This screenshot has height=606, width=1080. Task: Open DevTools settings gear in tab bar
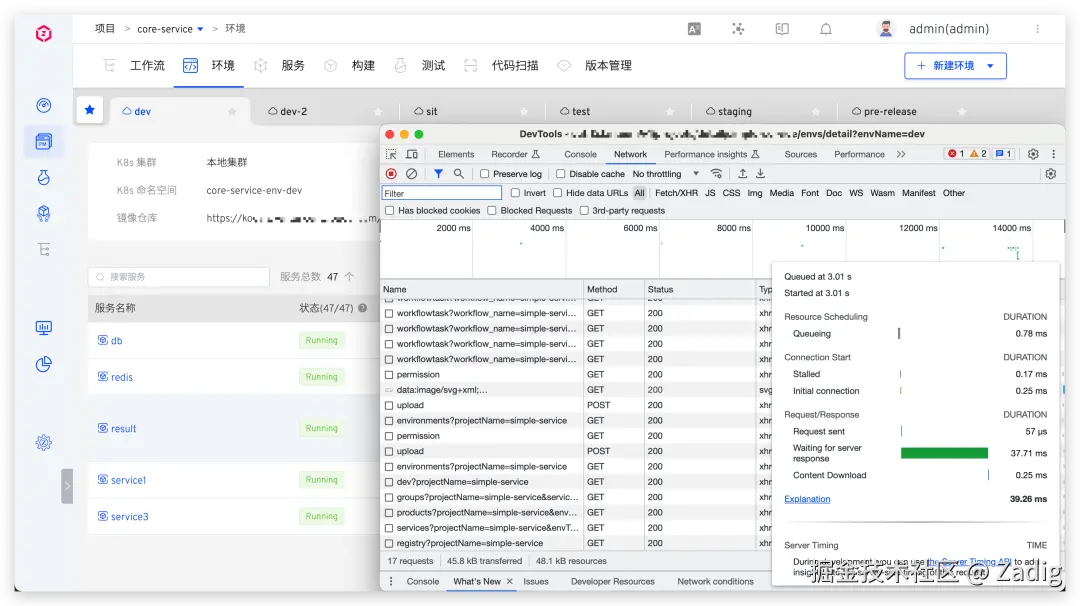point(1033,154)
